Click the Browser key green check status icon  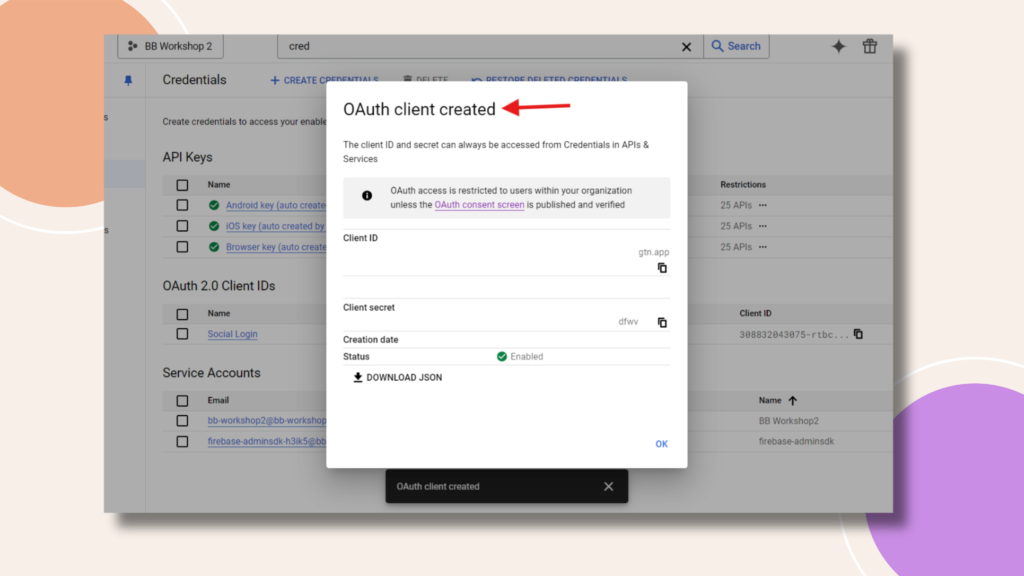click(x=214, y=248)
